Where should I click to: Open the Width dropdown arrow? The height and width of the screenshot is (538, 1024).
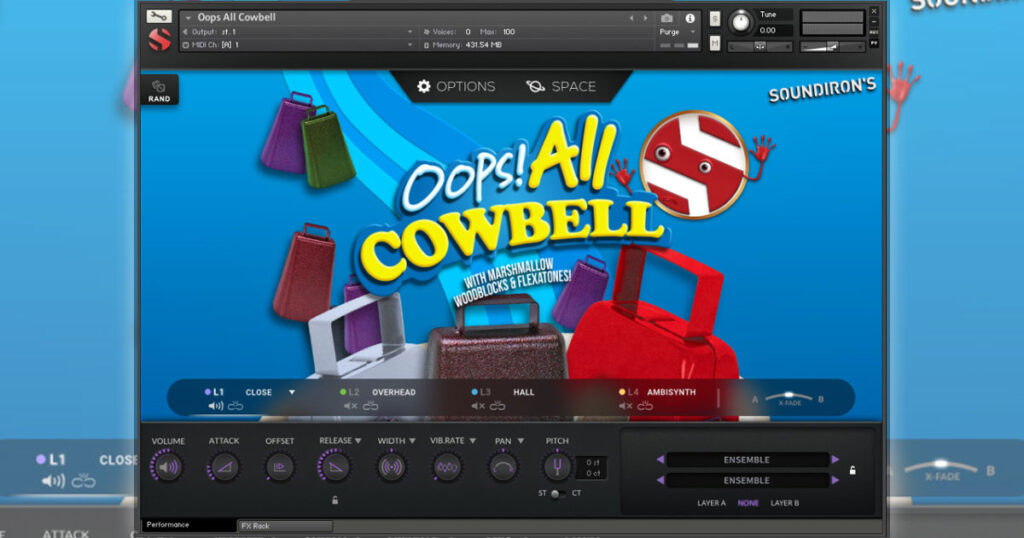(413, 441)
